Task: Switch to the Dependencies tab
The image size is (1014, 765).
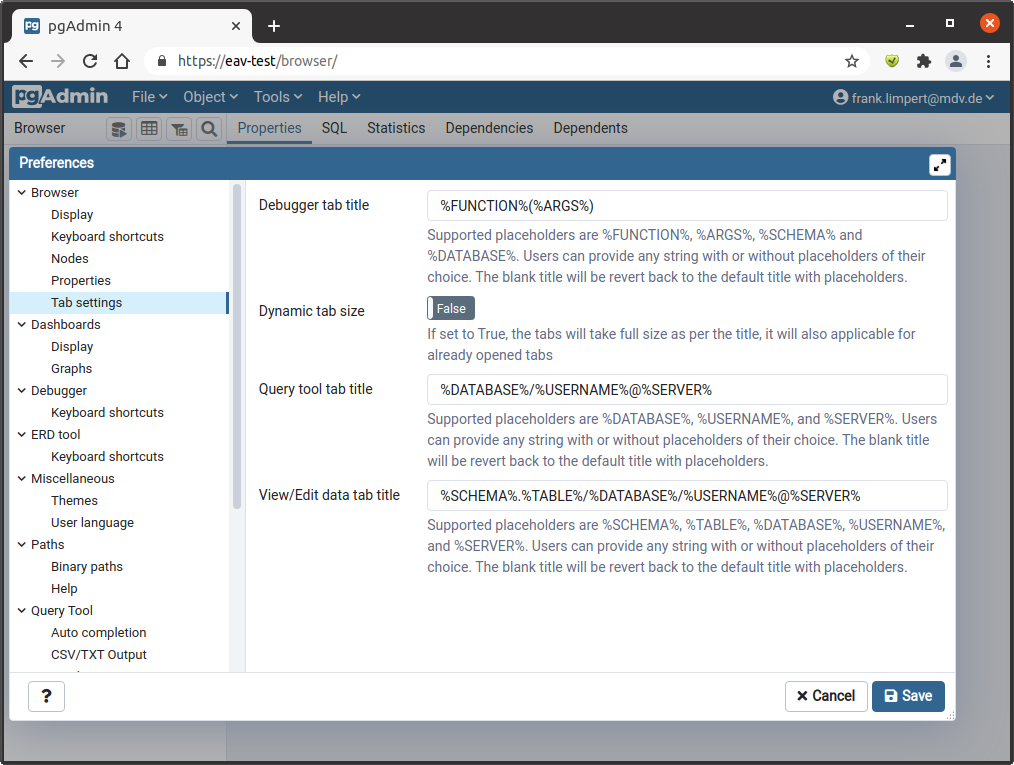Action: pyautogui.click(x=489, y=128)
